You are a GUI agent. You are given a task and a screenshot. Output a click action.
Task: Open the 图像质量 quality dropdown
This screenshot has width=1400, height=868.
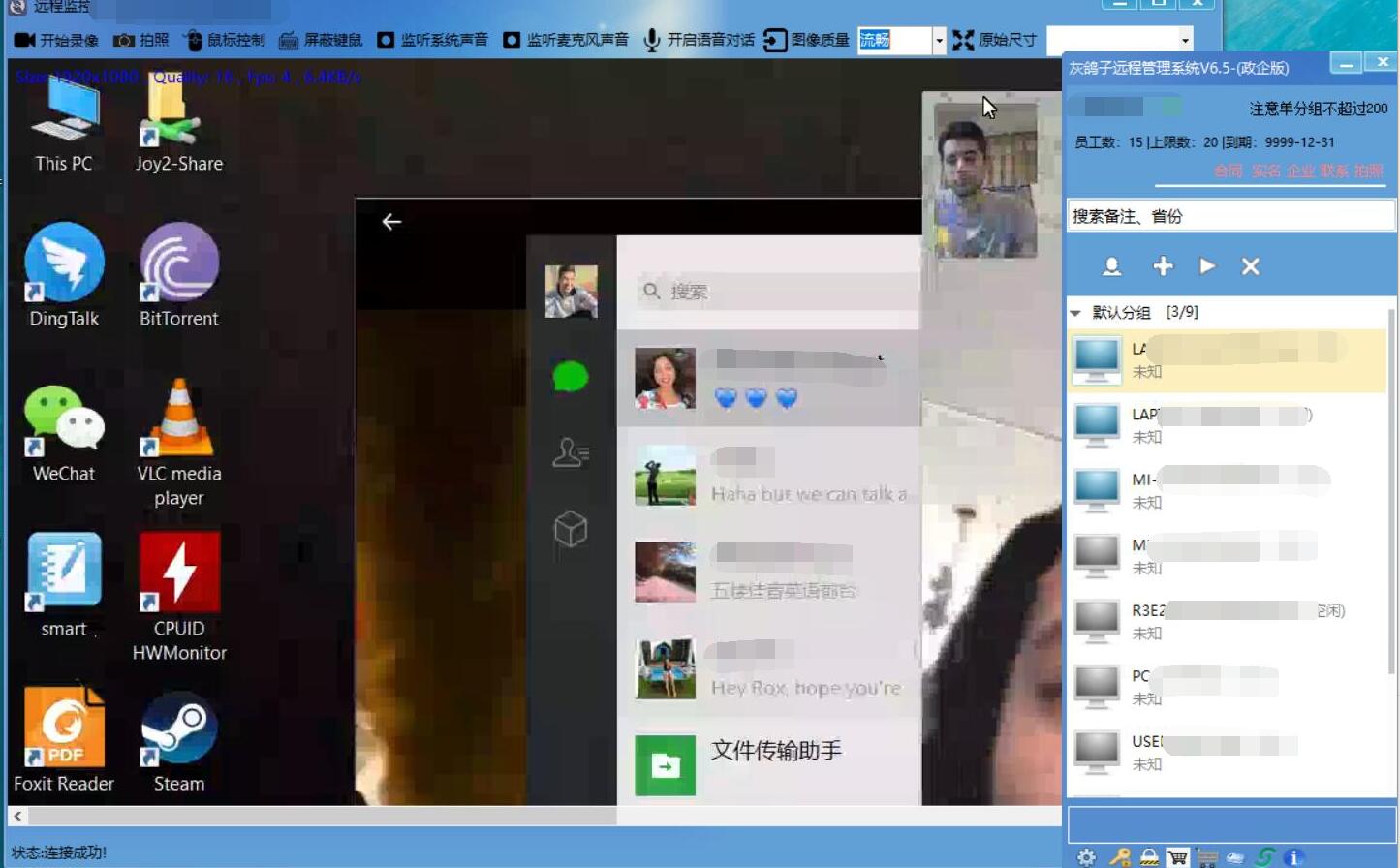(938, 40)
